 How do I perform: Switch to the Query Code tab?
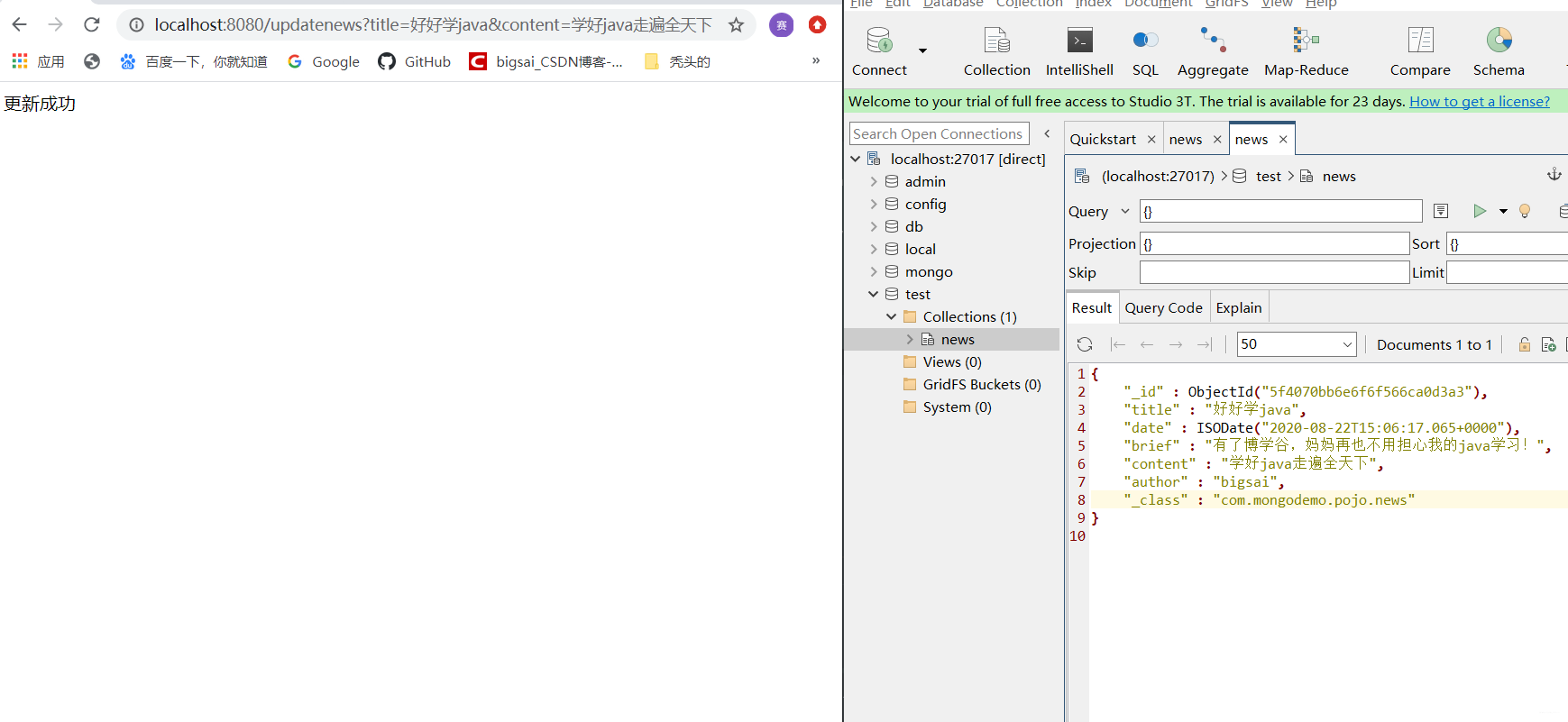[1163, 307]
